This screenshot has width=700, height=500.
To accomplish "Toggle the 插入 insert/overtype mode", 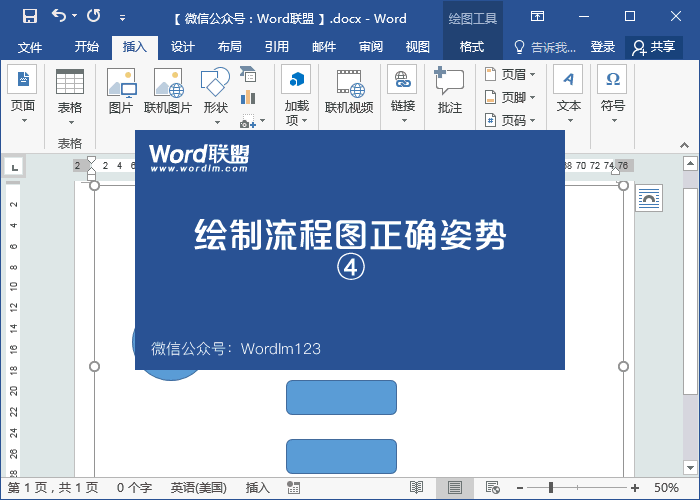I will click(x=258, y=488).
